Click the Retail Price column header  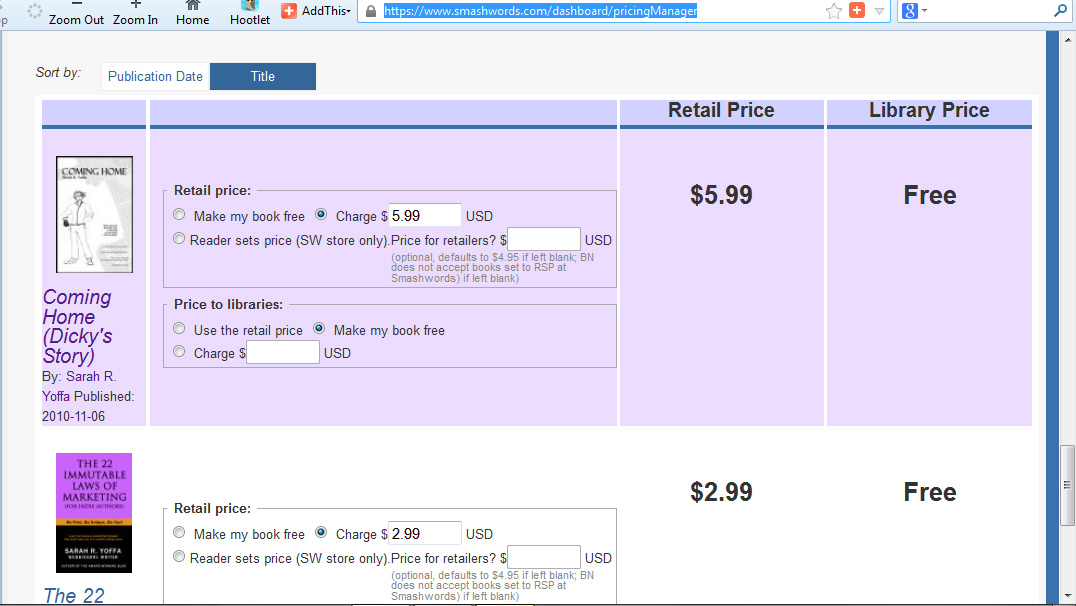721,110
